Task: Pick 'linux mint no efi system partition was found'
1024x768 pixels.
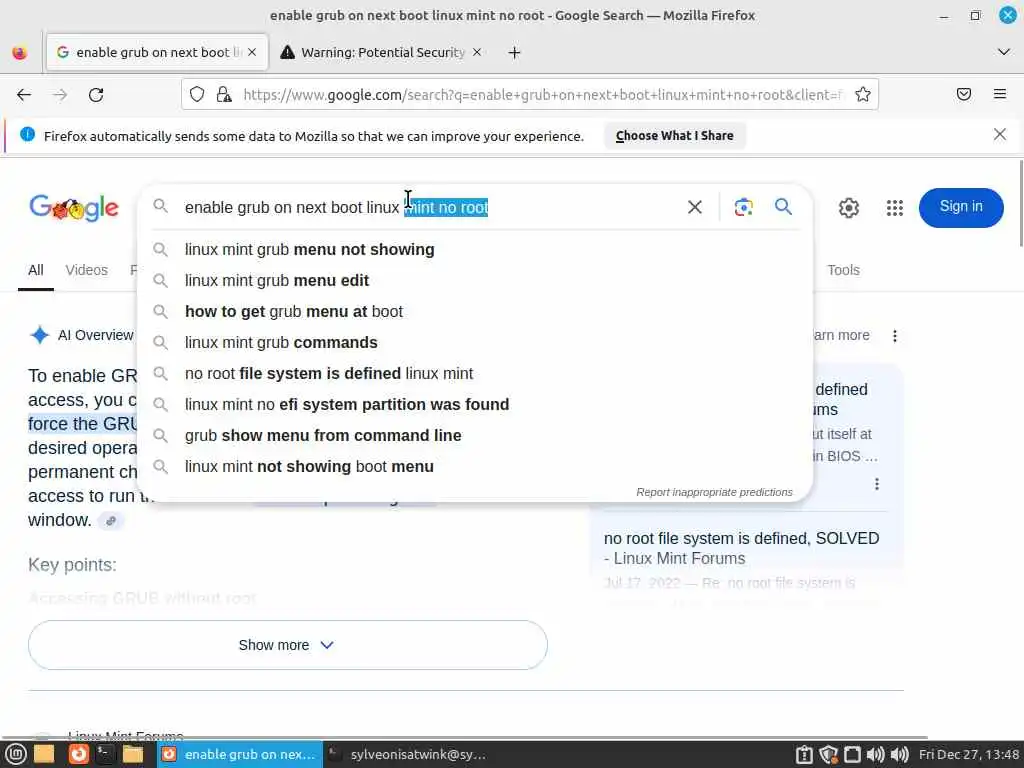Action: 475,405
